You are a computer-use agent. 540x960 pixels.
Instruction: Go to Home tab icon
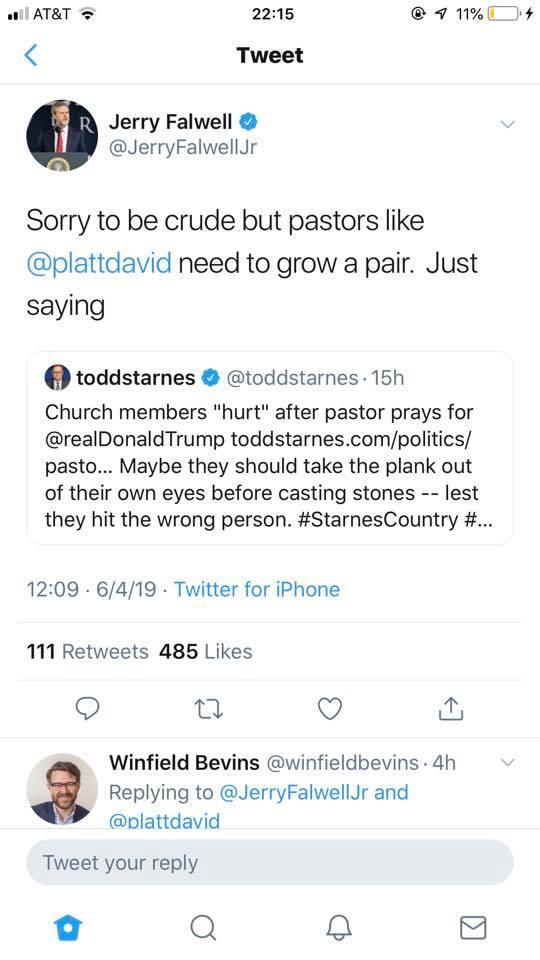coord(68,928)
